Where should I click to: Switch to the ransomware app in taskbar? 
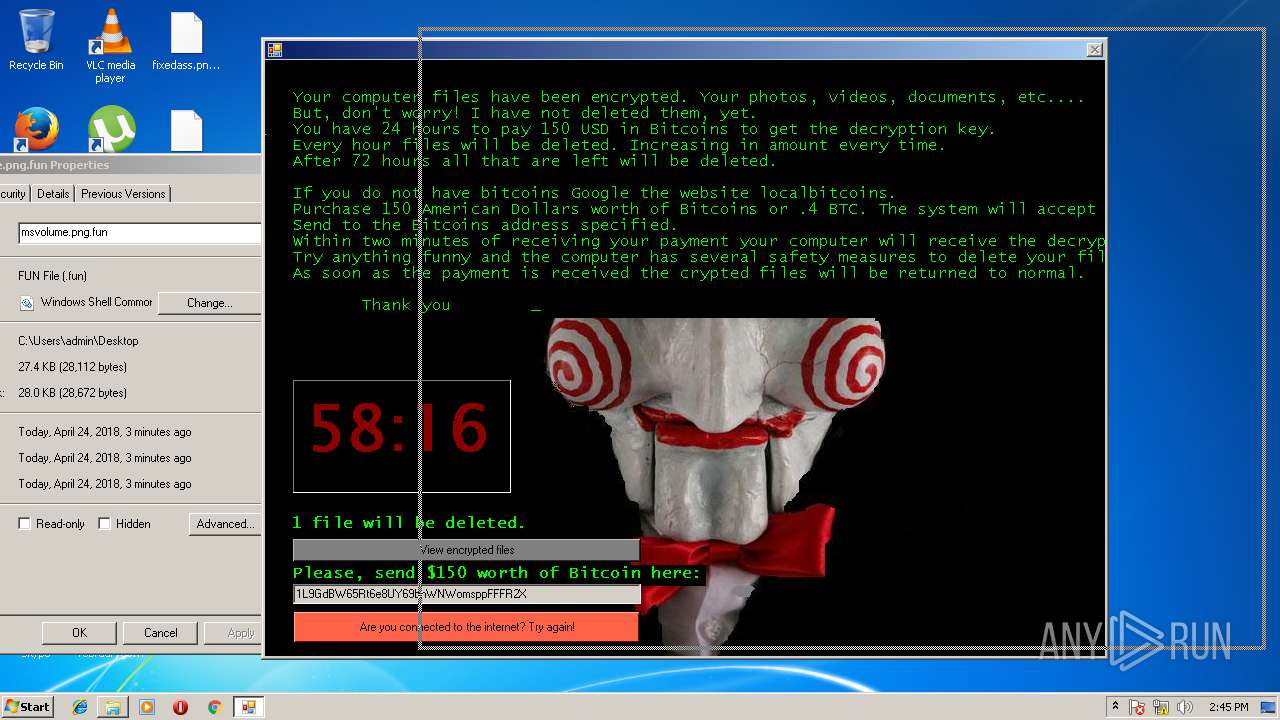[248, 707]
